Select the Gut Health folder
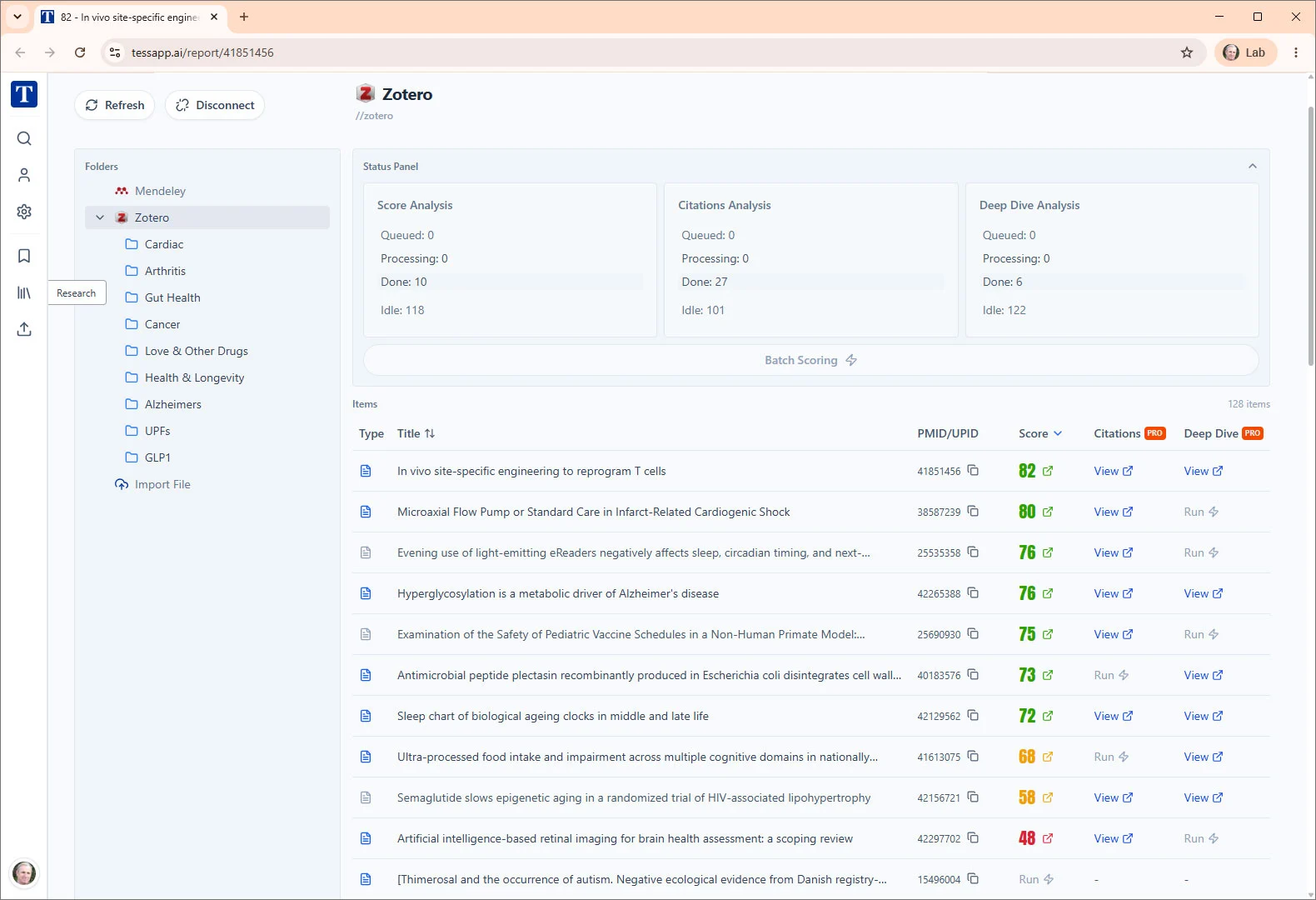The height and width of the screenshot is (900, 1316). pyautogui.click(x=172, y=297)
